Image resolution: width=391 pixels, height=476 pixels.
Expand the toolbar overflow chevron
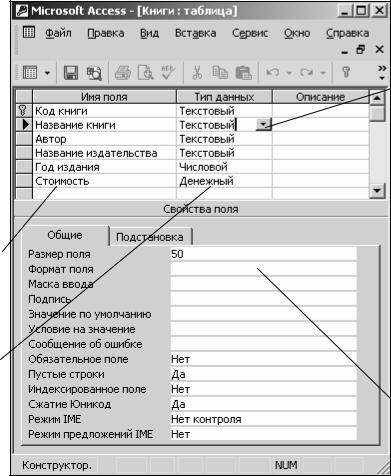point(382,72)
